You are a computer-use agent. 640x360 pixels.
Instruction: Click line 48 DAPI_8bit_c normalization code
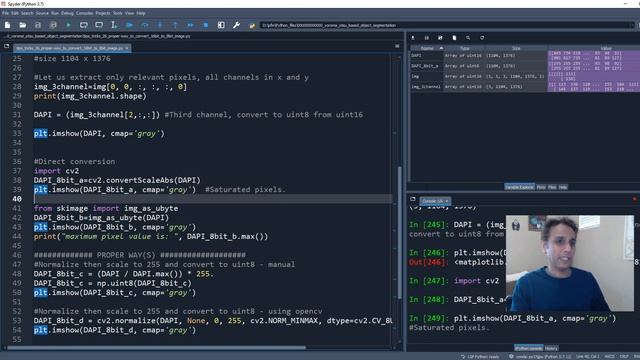(x=124, y=274)
